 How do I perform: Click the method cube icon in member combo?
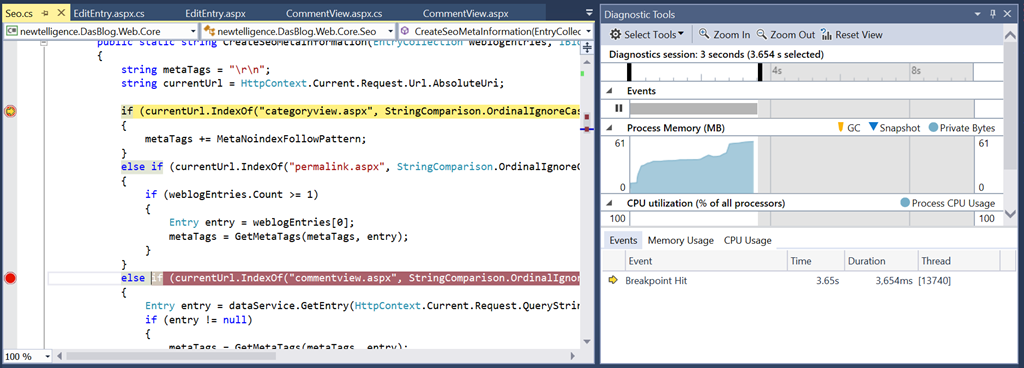(406, 31)
